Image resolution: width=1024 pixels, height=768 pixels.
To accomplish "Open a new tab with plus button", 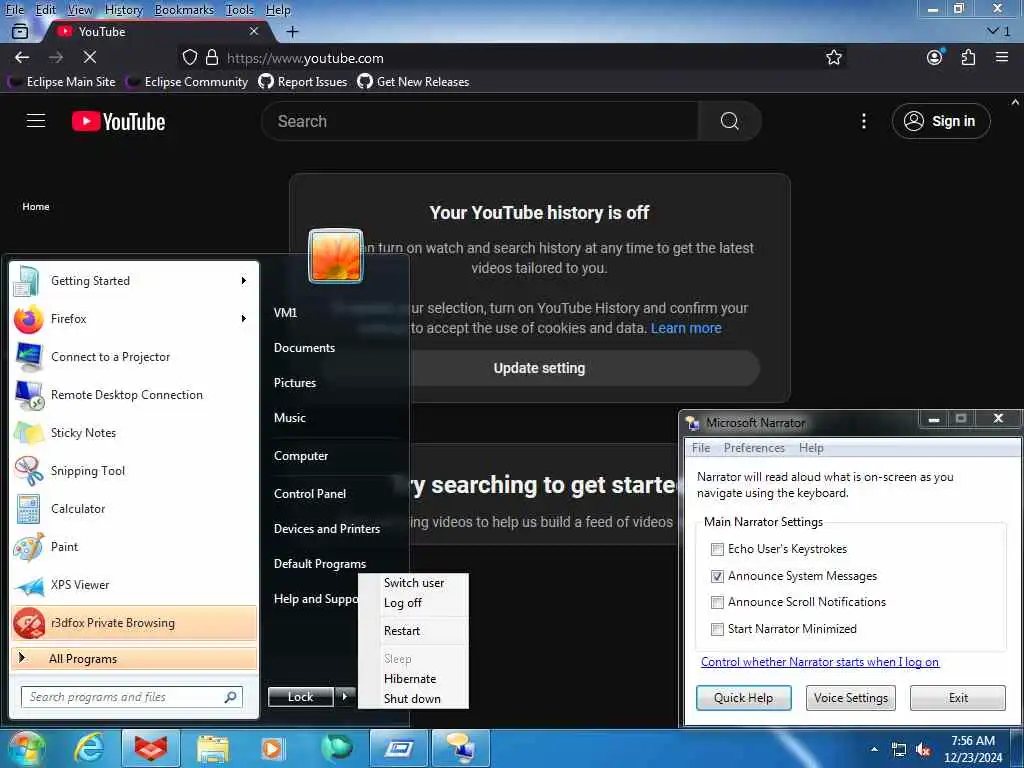I will point(293,31).
